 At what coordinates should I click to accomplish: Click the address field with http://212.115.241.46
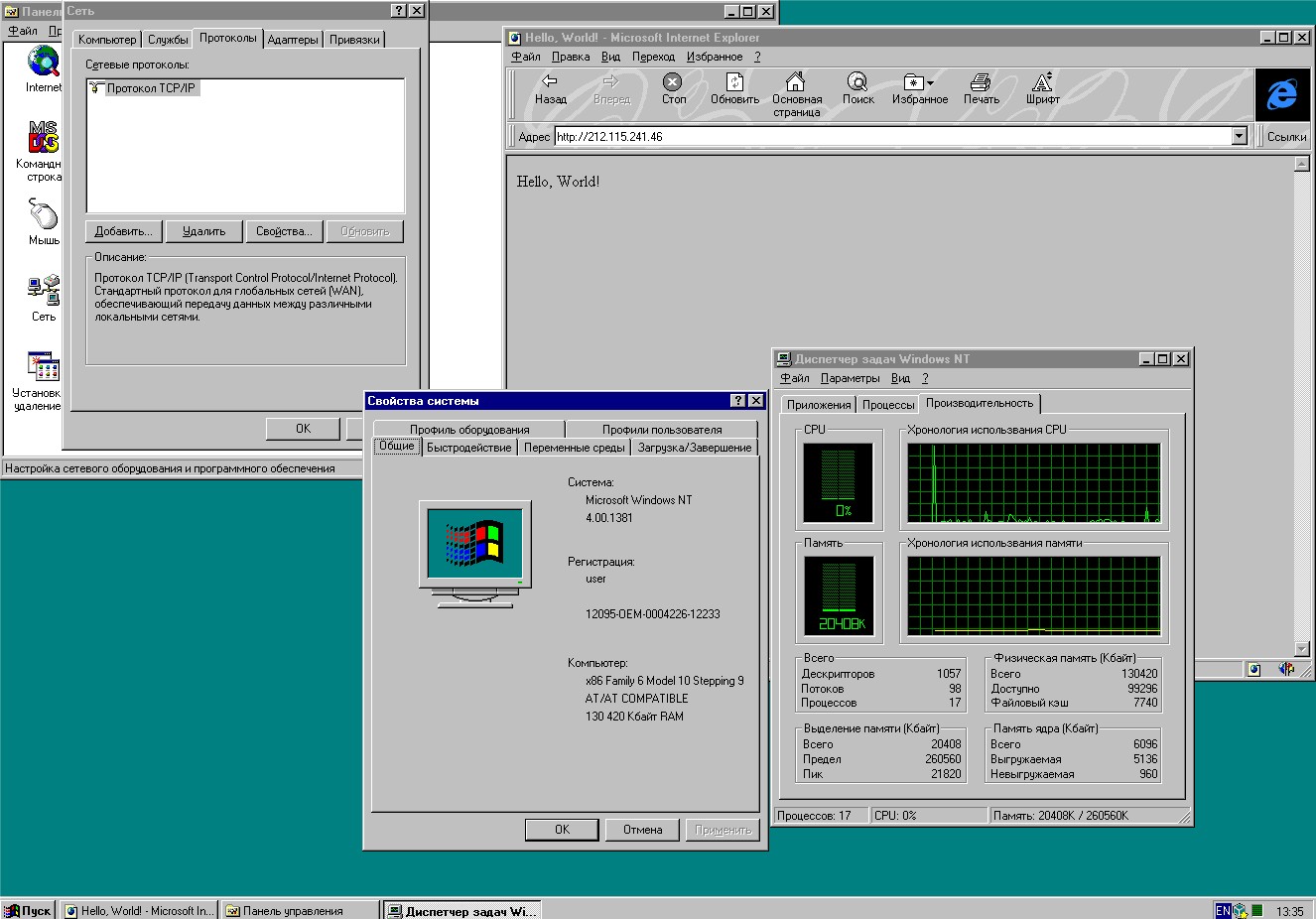coord(892,136)
